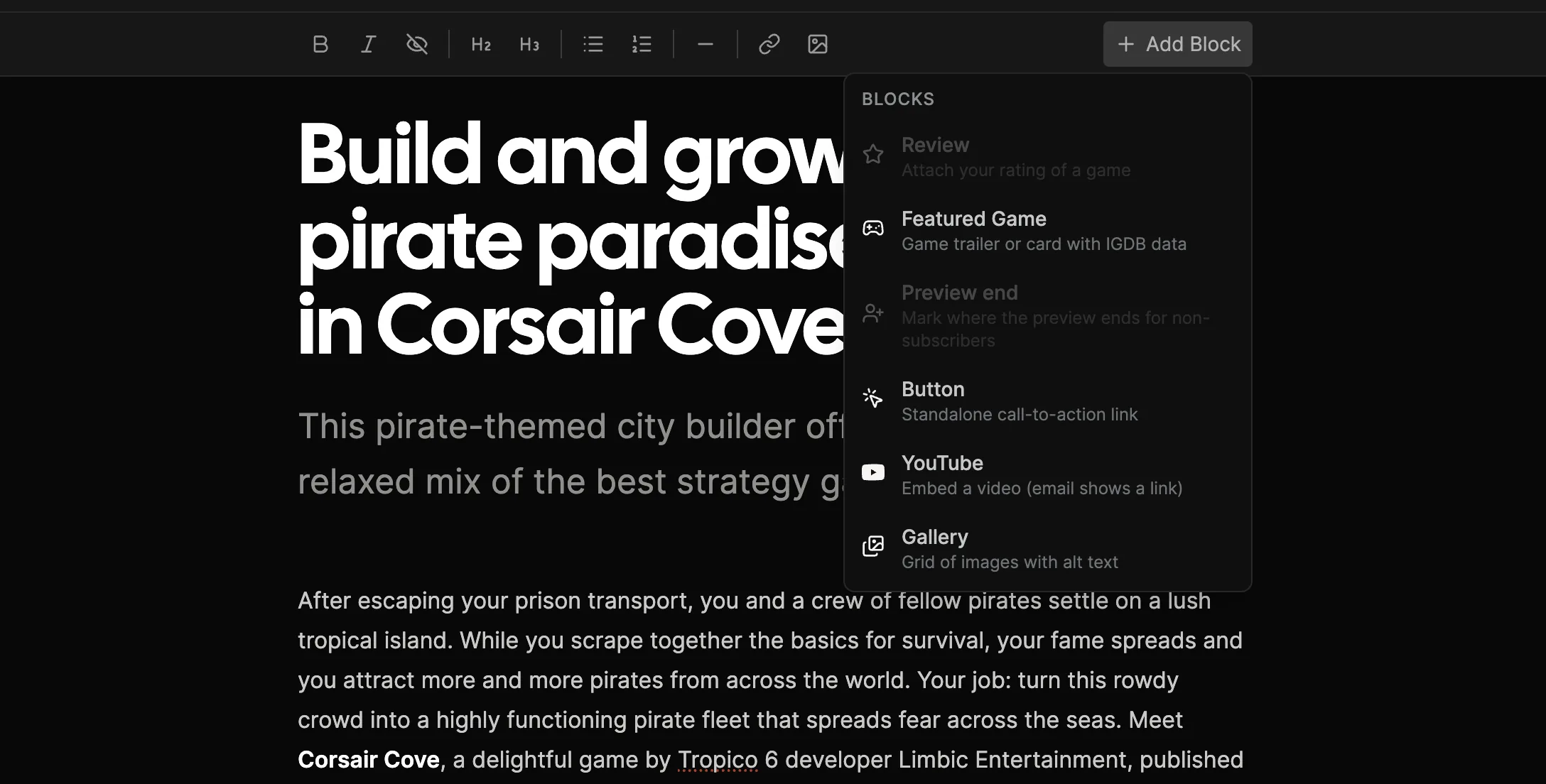This screenshot has height=784, width=1546.
Task: Pick the Preview end block
Action: coord(1047,316)
